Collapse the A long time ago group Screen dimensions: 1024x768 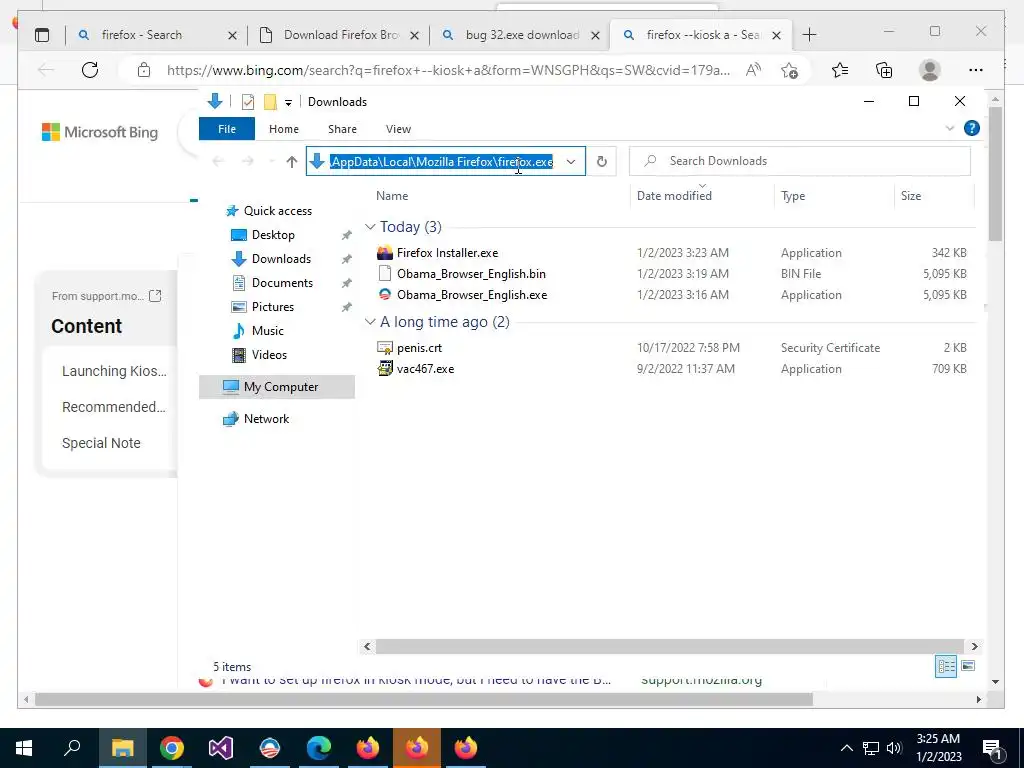pyautogui.click(x=370, y=322)
